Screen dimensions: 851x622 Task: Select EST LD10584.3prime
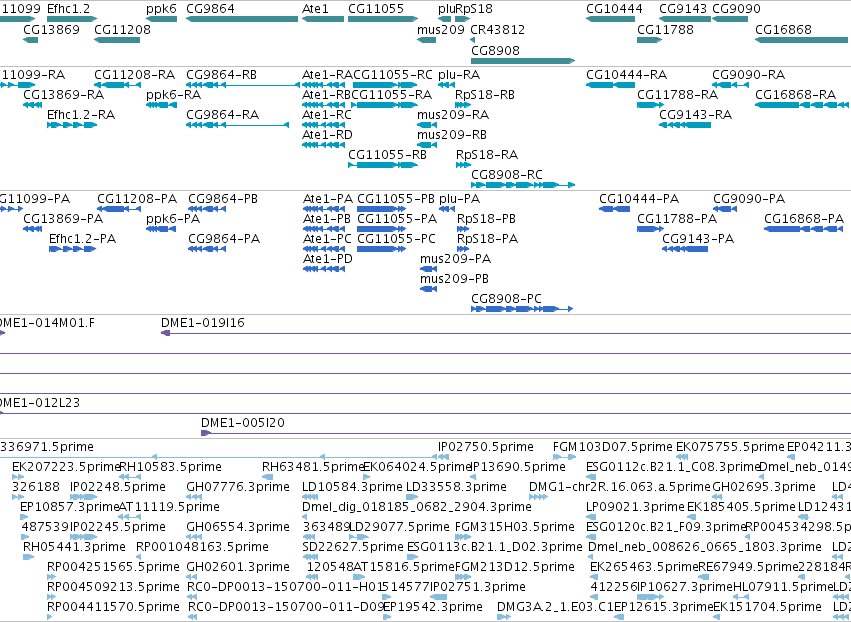(x=310, y=497)
